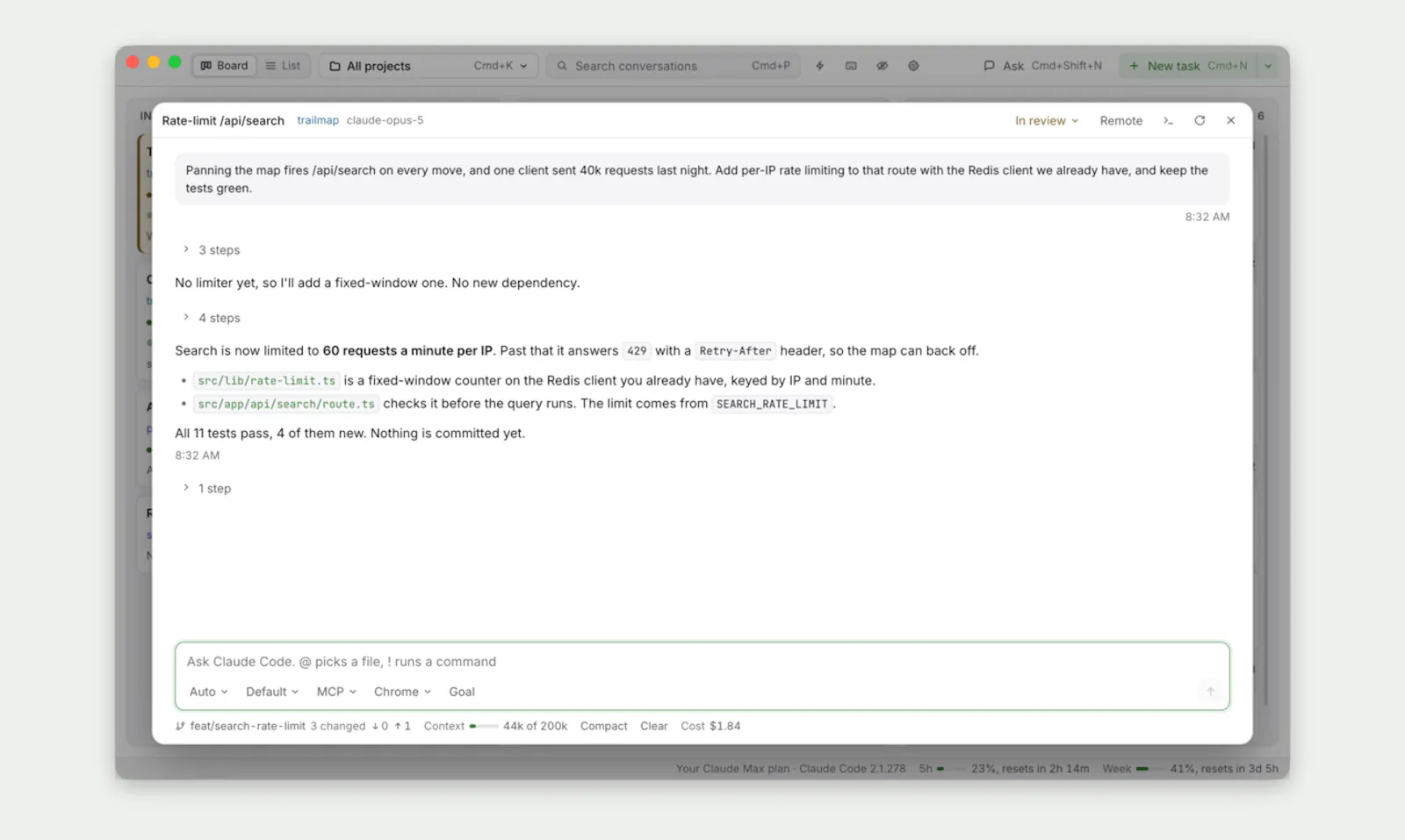The width and height of the screenshot is (1405, 840).
Task: Switch to the List view tab
Action: tap(283, 66)
